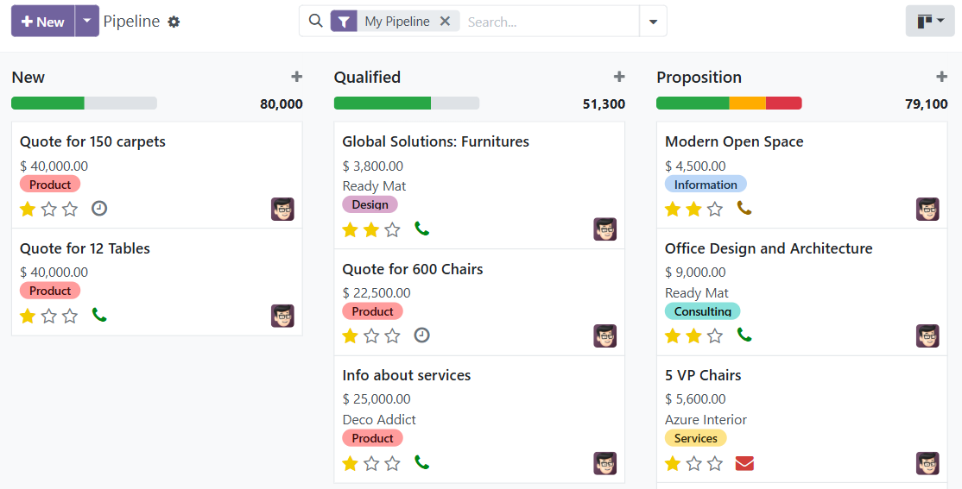
Task: Click the Pipeline breadcrumb title
Action: [131, 21]
